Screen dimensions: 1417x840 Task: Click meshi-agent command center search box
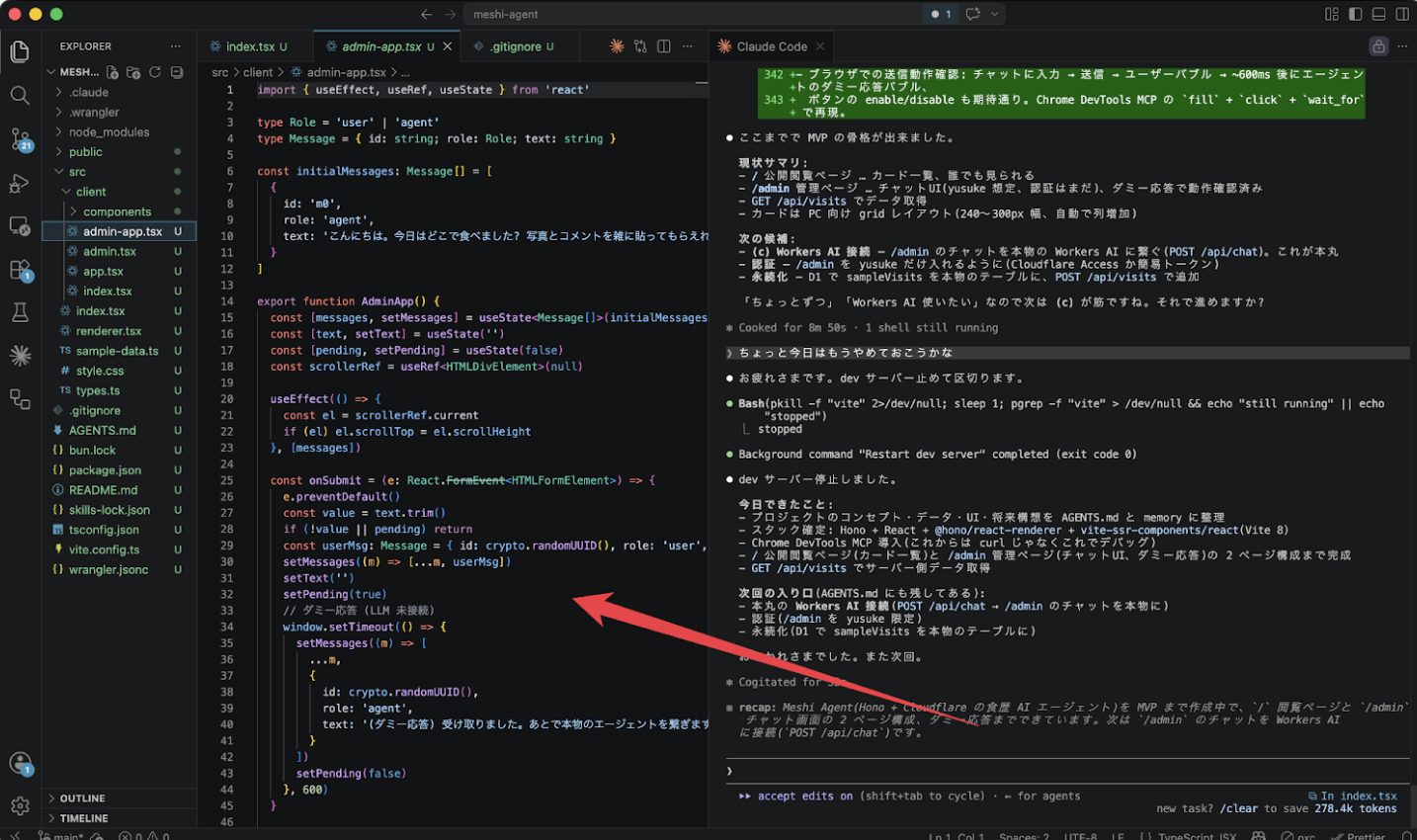point(692,14)
